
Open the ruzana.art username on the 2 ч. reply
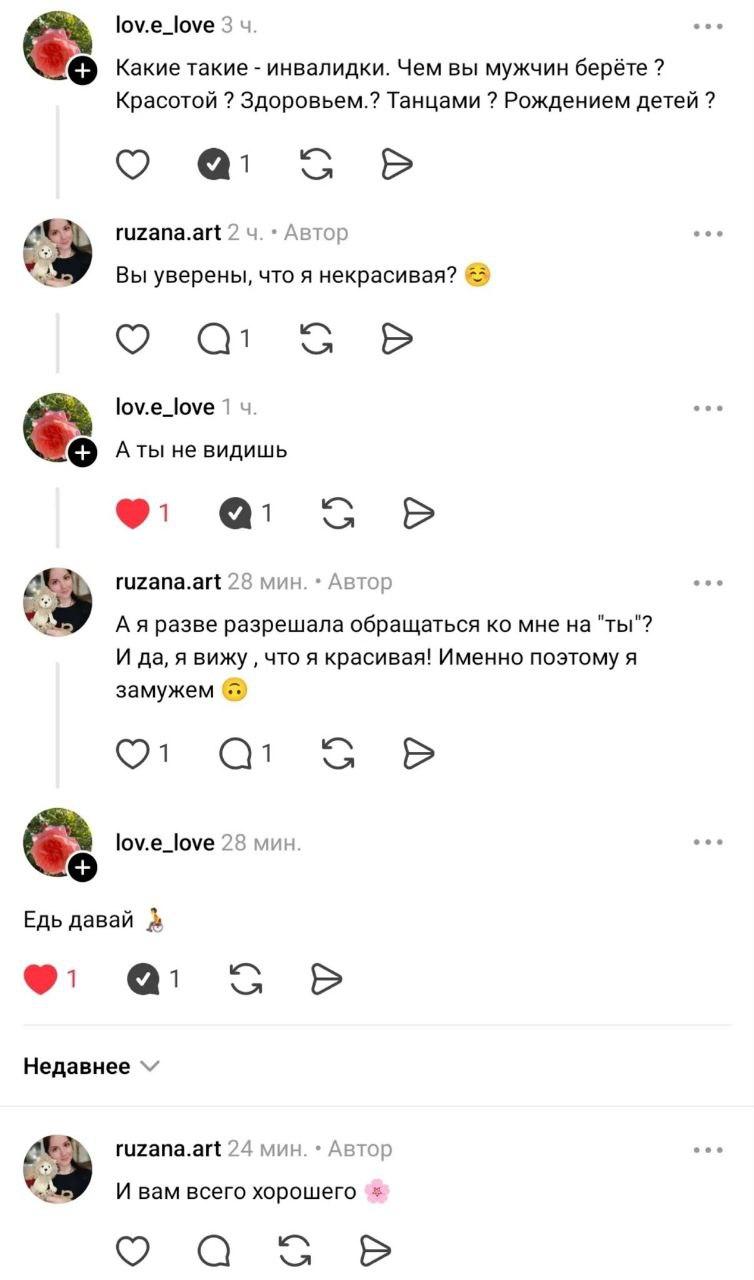(x=169, y=232)
